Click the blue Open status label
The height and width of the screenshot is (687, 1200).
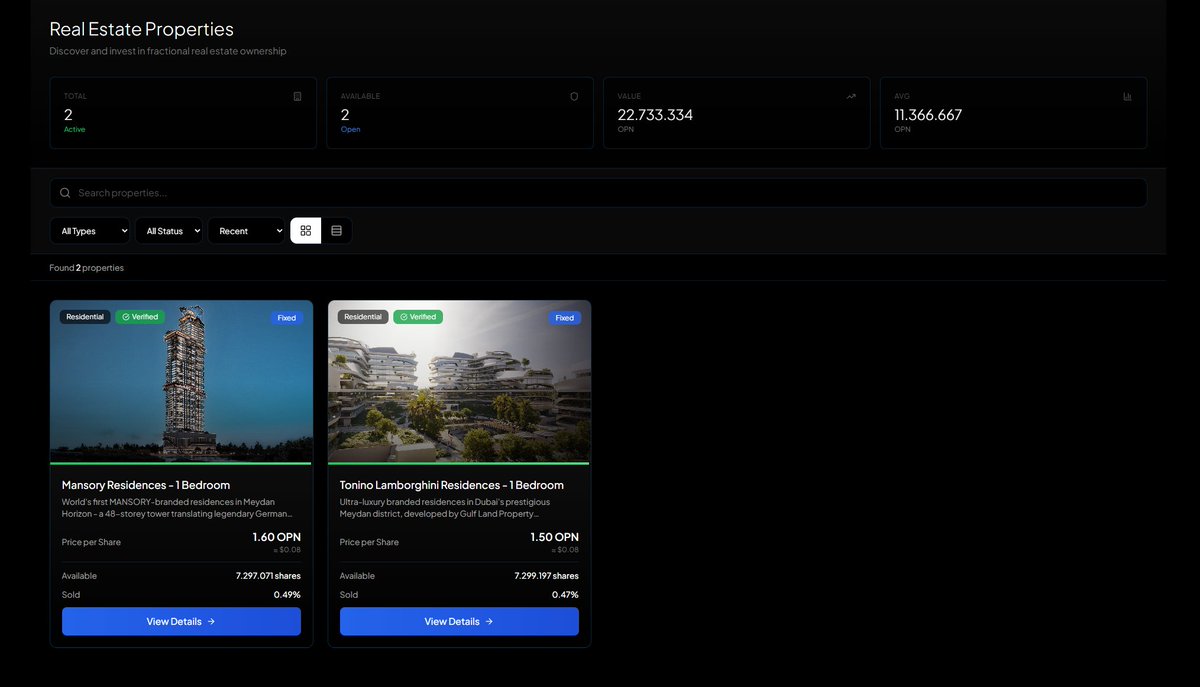[x=350, y=129]
